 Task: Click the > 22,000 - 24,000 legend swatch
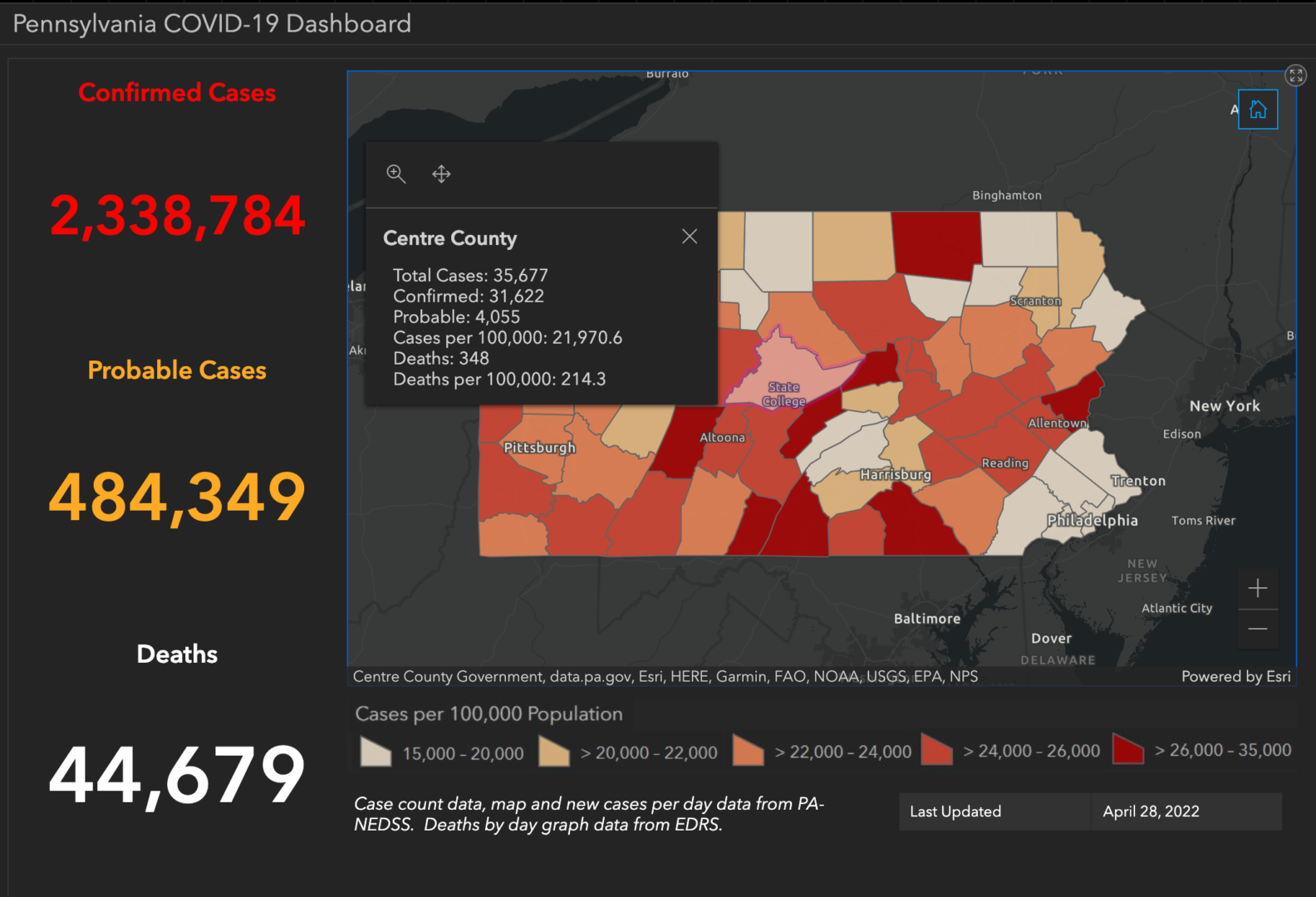tap(748, 751)
